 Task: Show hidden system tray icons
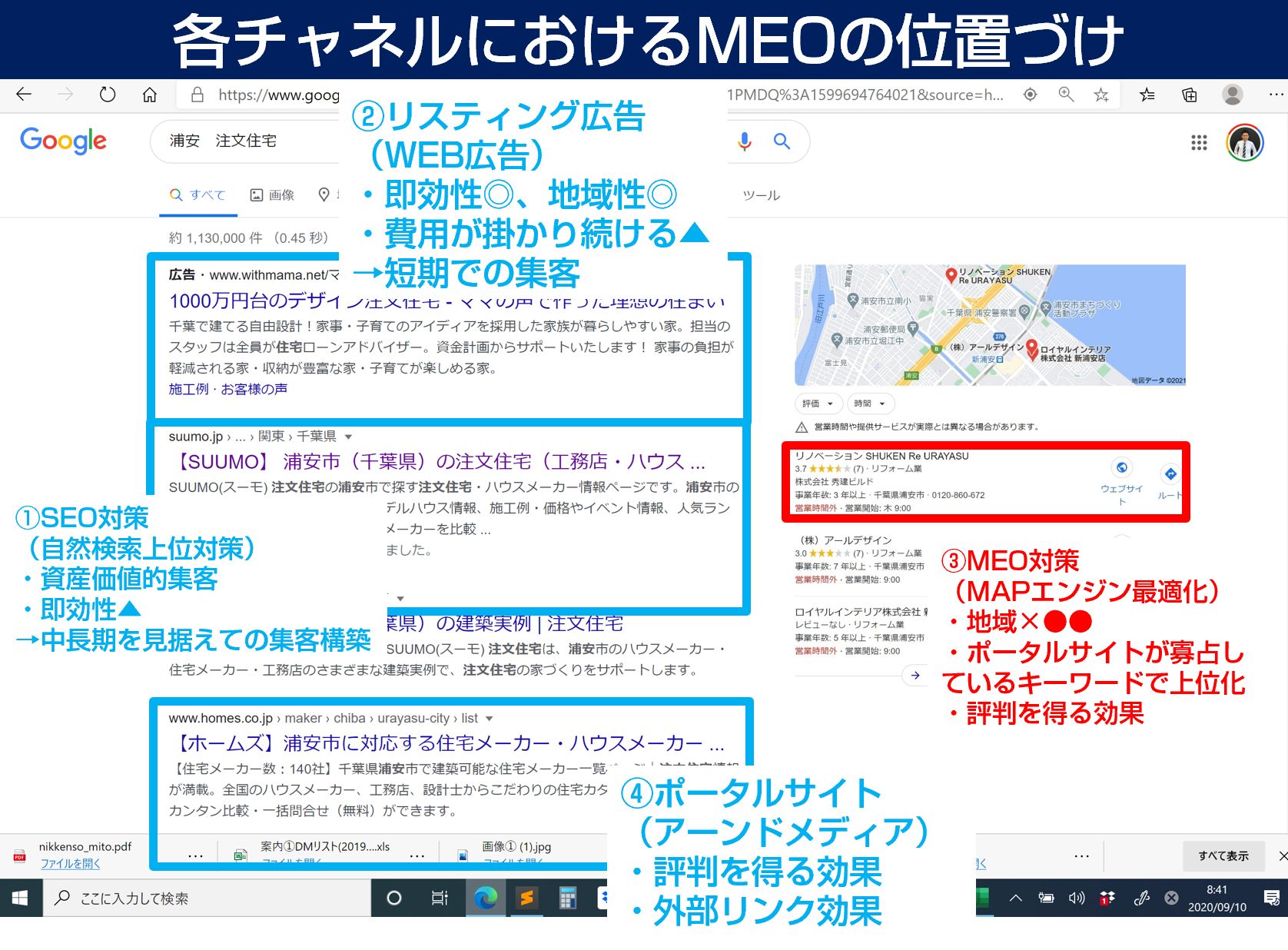point(1016,898)
